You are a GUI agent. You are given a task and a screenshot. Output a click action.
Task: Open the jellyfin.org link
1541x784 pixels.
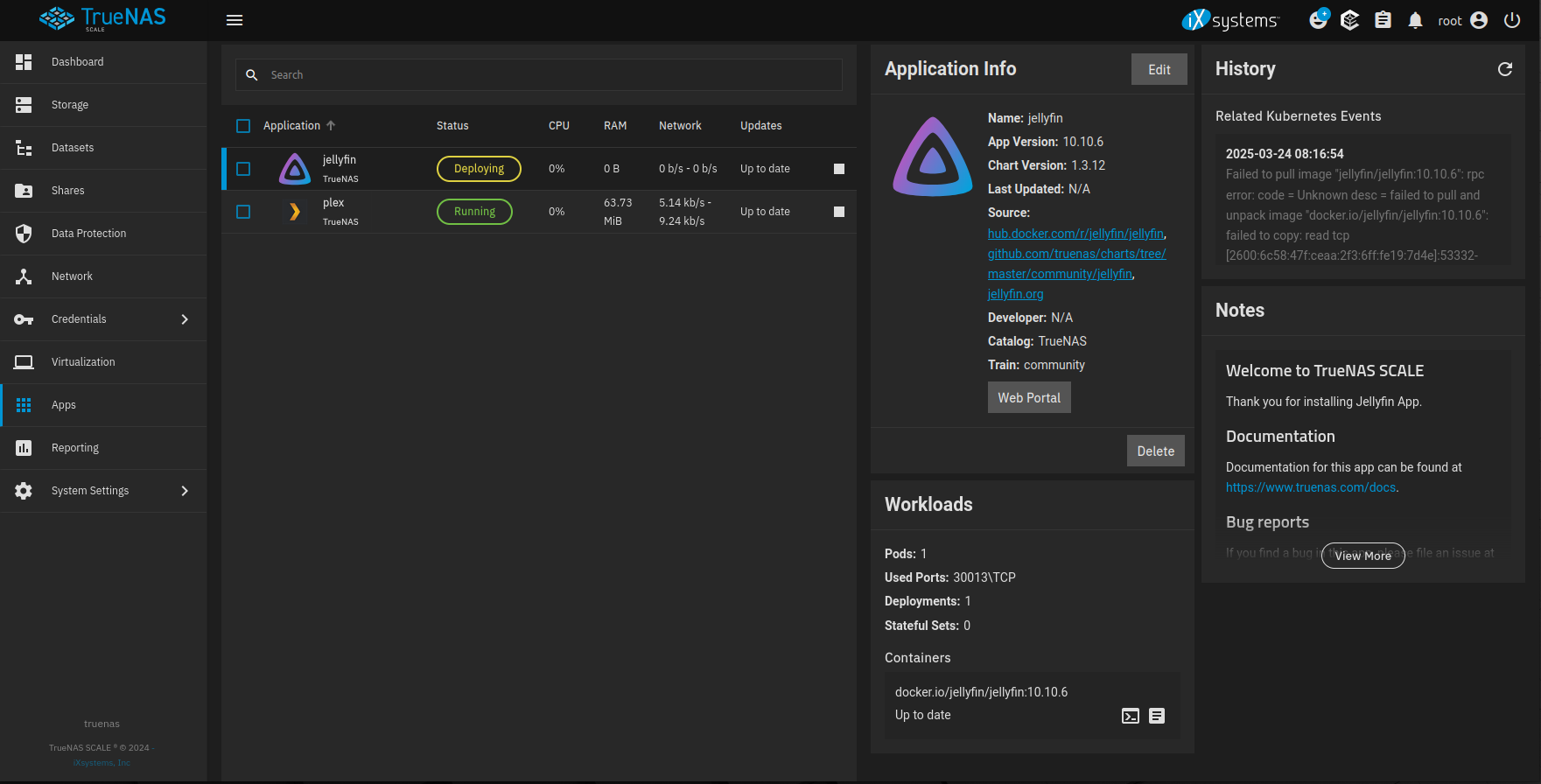pos(1015,294)
